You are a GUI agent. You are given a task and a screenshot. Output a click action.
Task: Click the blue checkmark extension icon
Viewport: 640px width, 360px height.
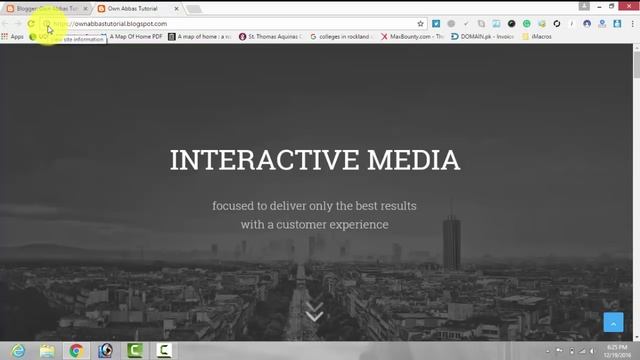pos(436,24)
